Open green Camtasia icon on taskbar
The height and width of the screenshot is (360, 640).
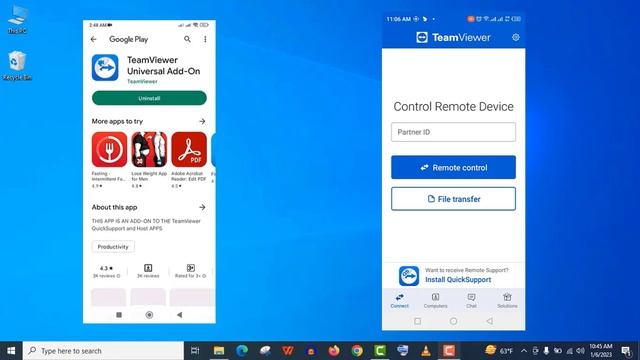click(380, 351)
